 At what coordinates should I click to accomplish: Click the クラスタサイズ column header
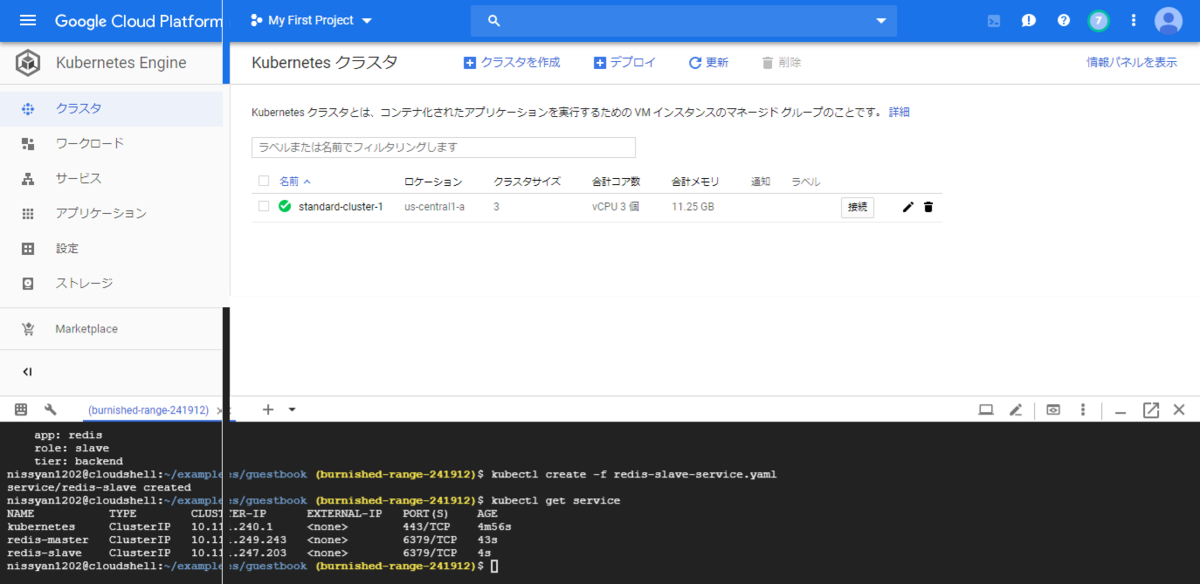pos(527,182)
